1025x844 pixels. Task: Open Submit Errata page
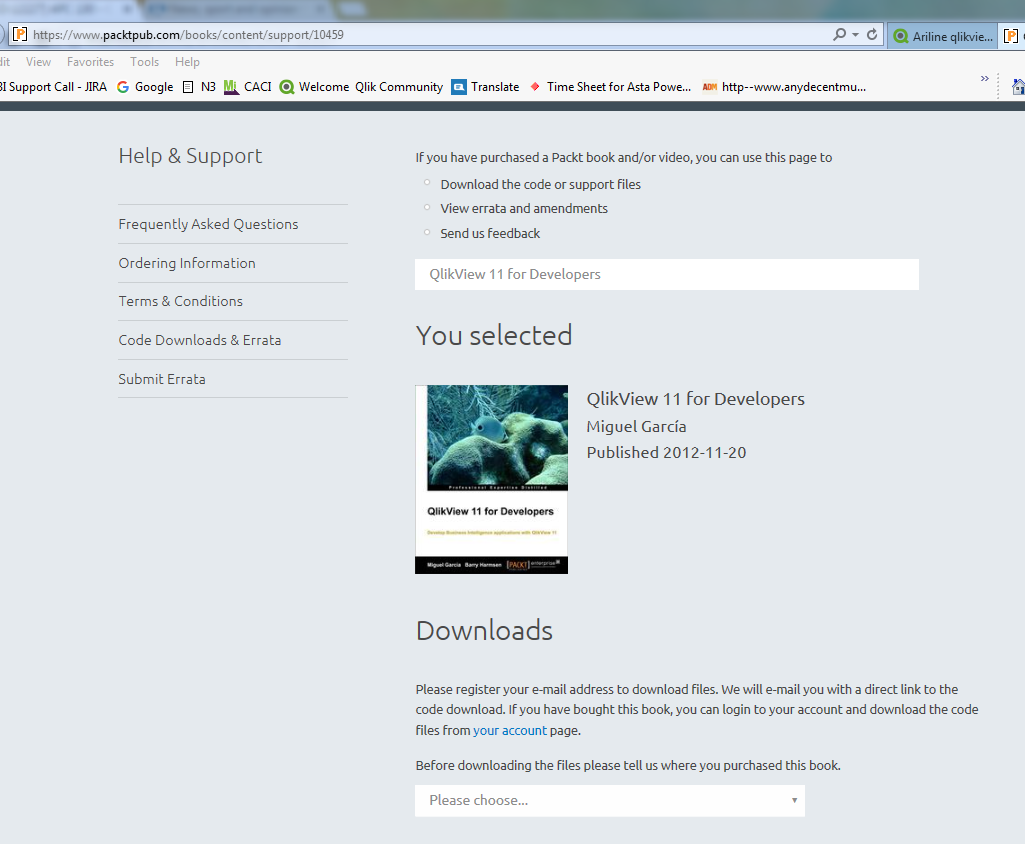(x=161, y=379)
